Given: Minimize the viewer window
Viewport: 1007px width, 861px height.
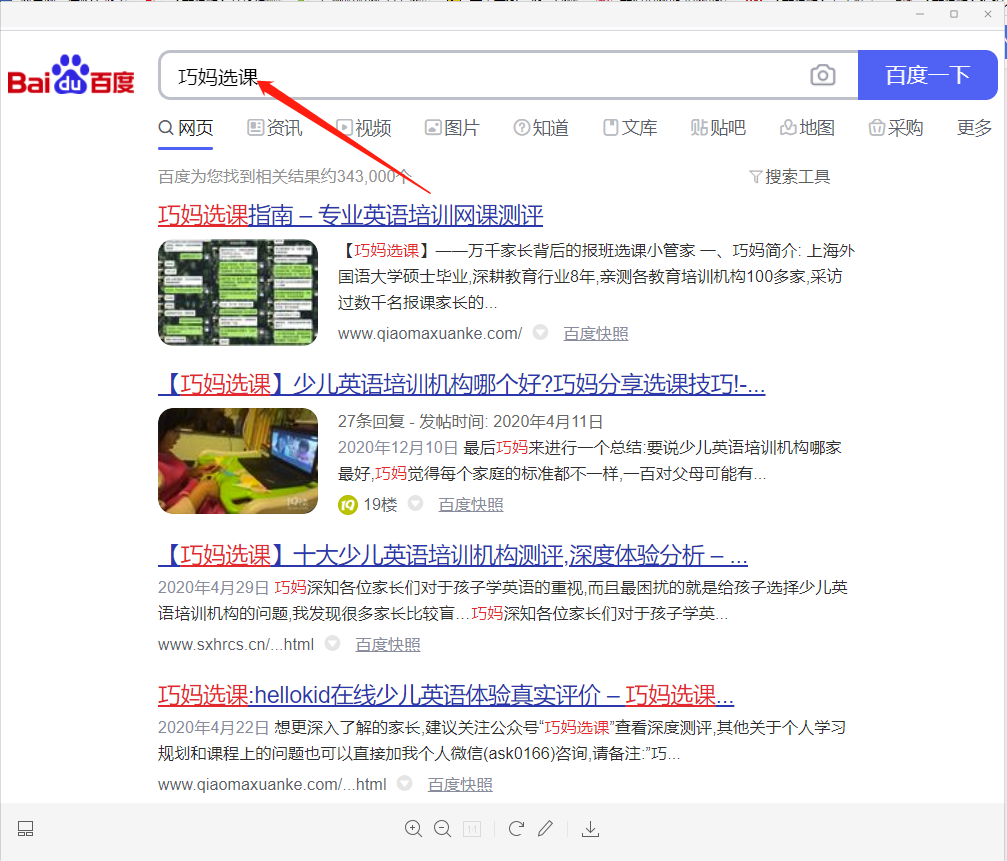Looking at the screenshot, I should click(920, 14).
